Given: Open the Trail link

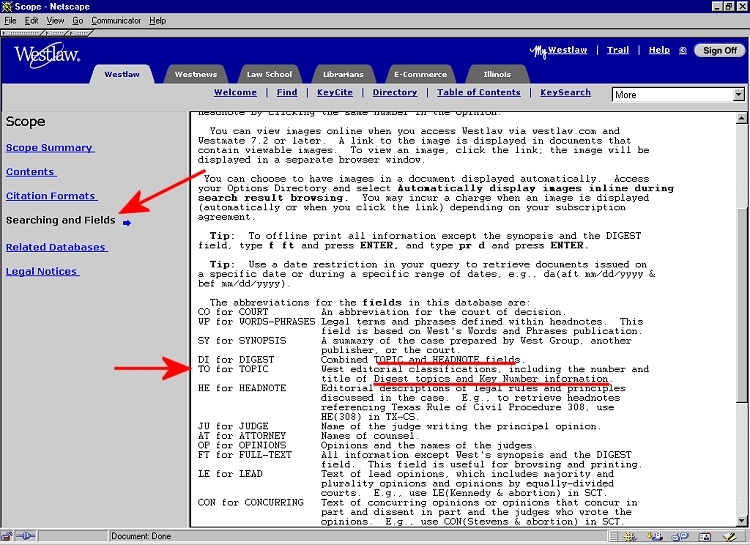Looking at the screenshot, I should tap(618, 50).
